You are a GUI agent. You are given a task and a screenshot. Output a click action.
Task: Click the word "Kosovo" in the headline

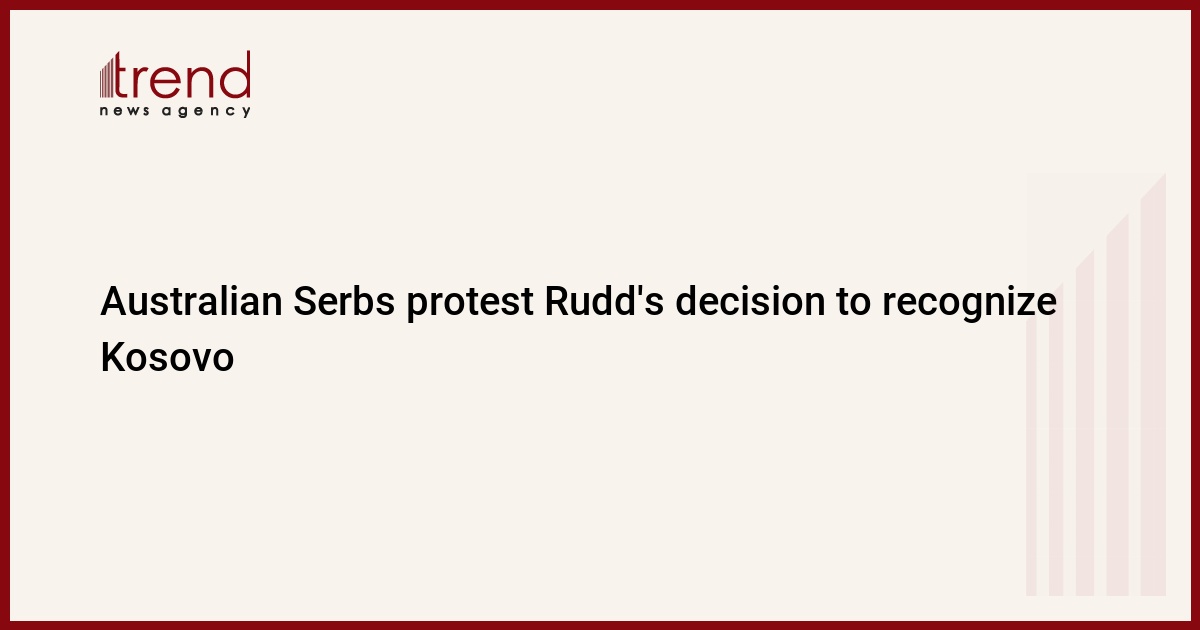pyautogui.click(x=167, y=357)
